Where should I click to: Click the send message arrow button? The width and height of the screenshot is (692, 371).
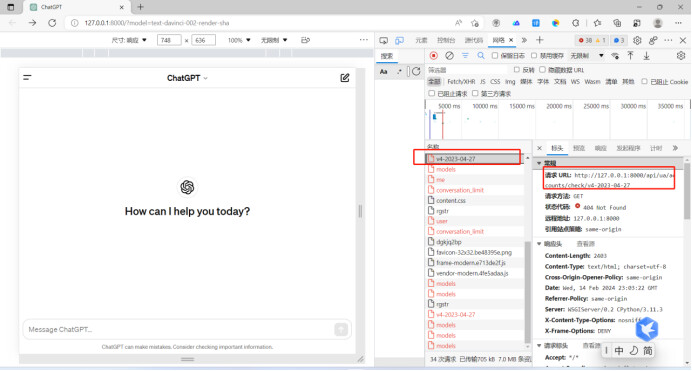341,329
